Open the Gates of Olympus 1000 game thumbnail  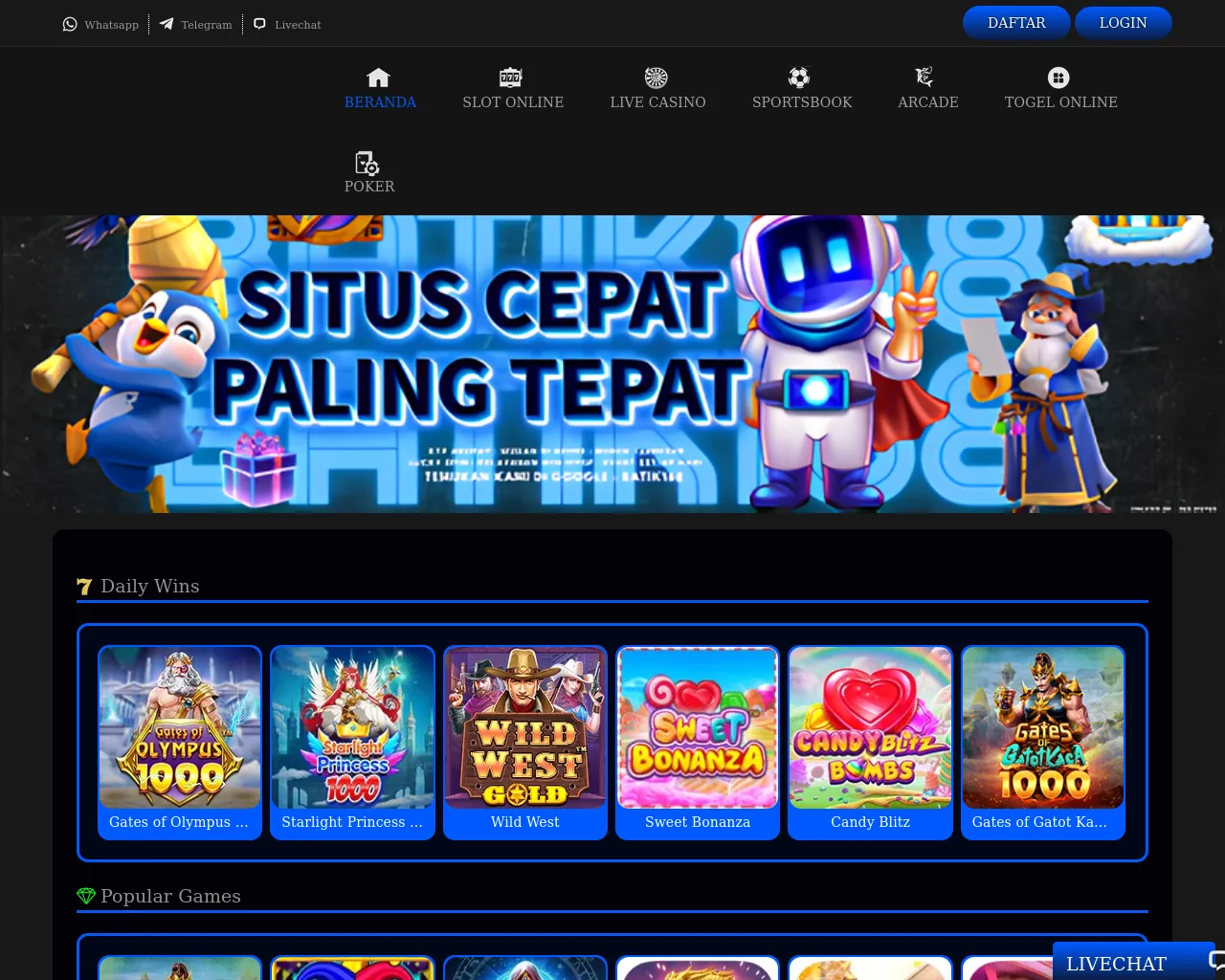(x=180, y=727)
